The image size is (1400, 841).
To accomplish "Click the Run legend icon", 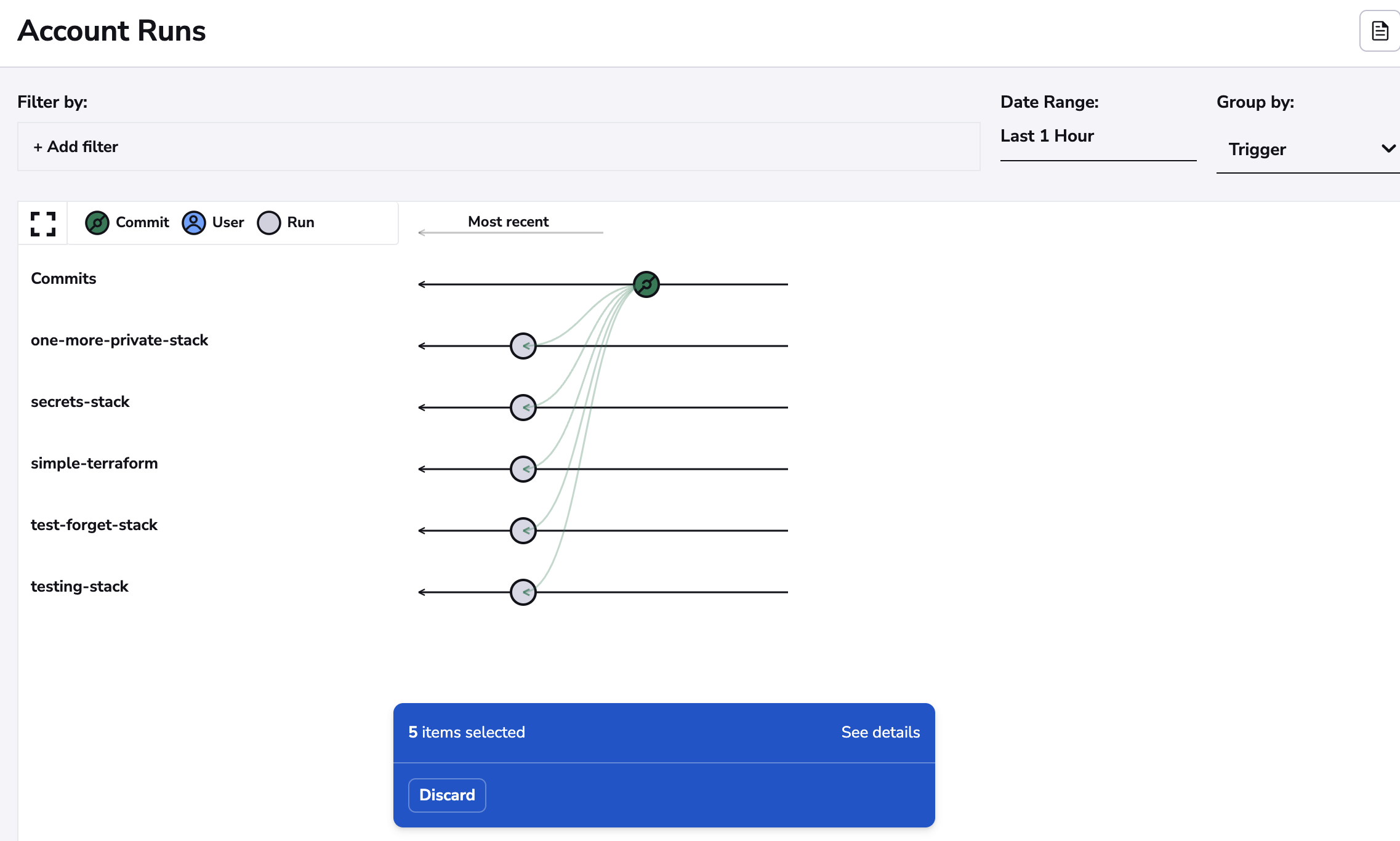I will click(x=268, y=223).
